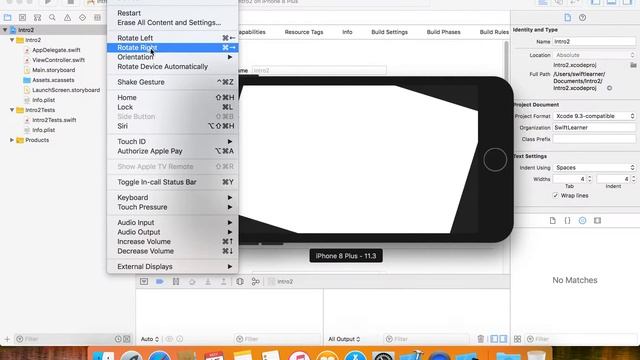Expand the Products group
Viewport: 640px width, 360px height.
point(12,140)
